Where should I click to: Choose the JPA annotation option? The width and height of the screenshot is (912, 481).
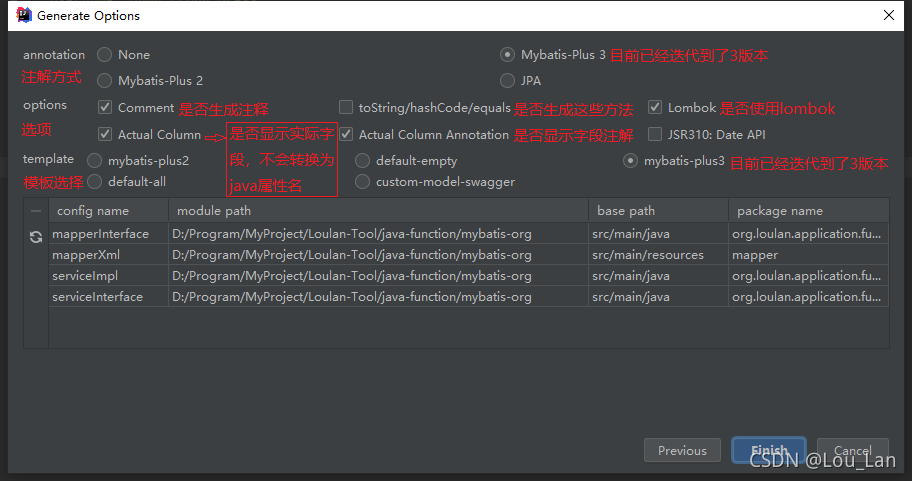(508, 80)
